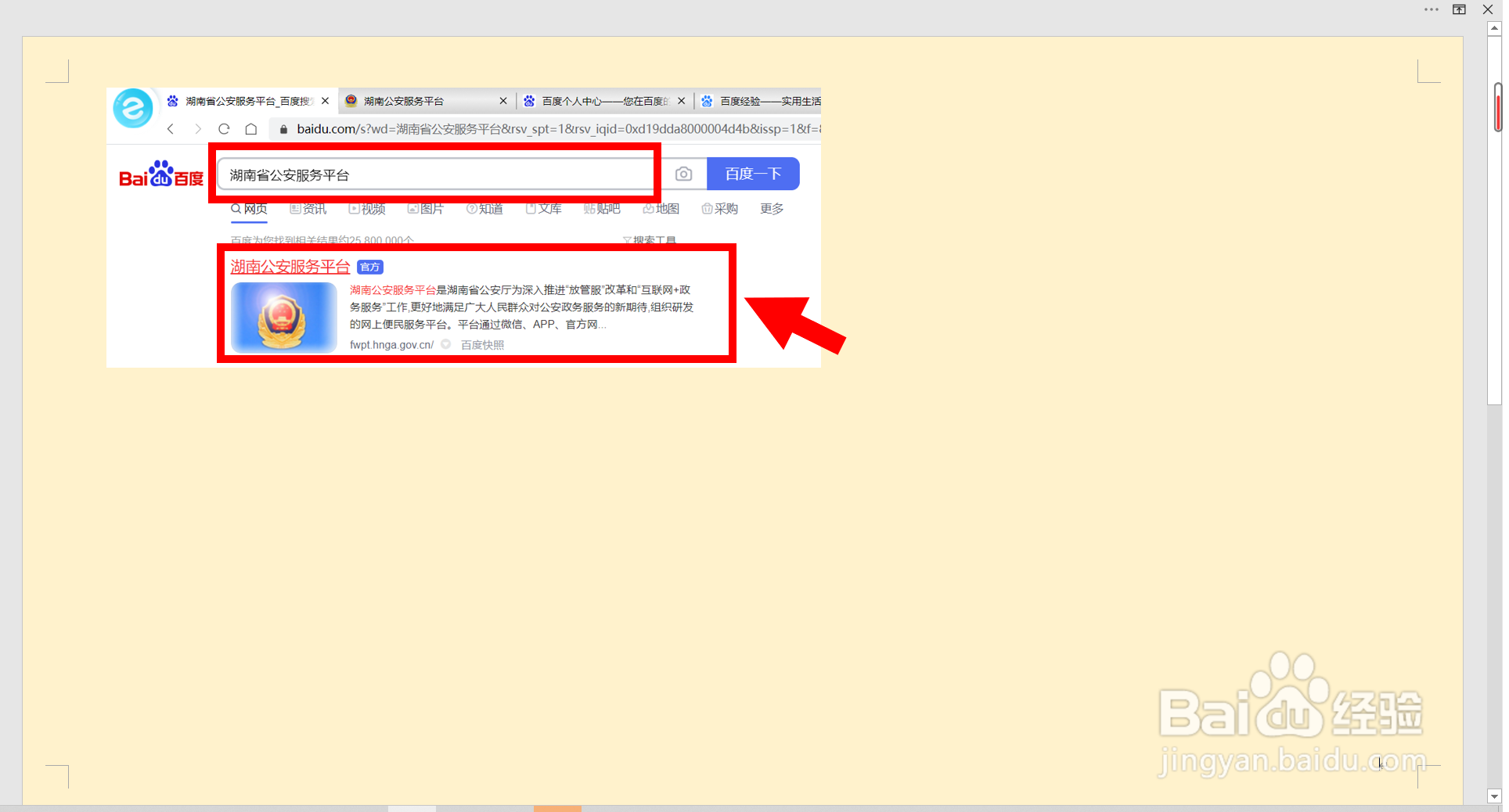This screenshot has height=812, width=1509.
Task: Click the 搜索工具 filter option
Action: tap(650, 240)
